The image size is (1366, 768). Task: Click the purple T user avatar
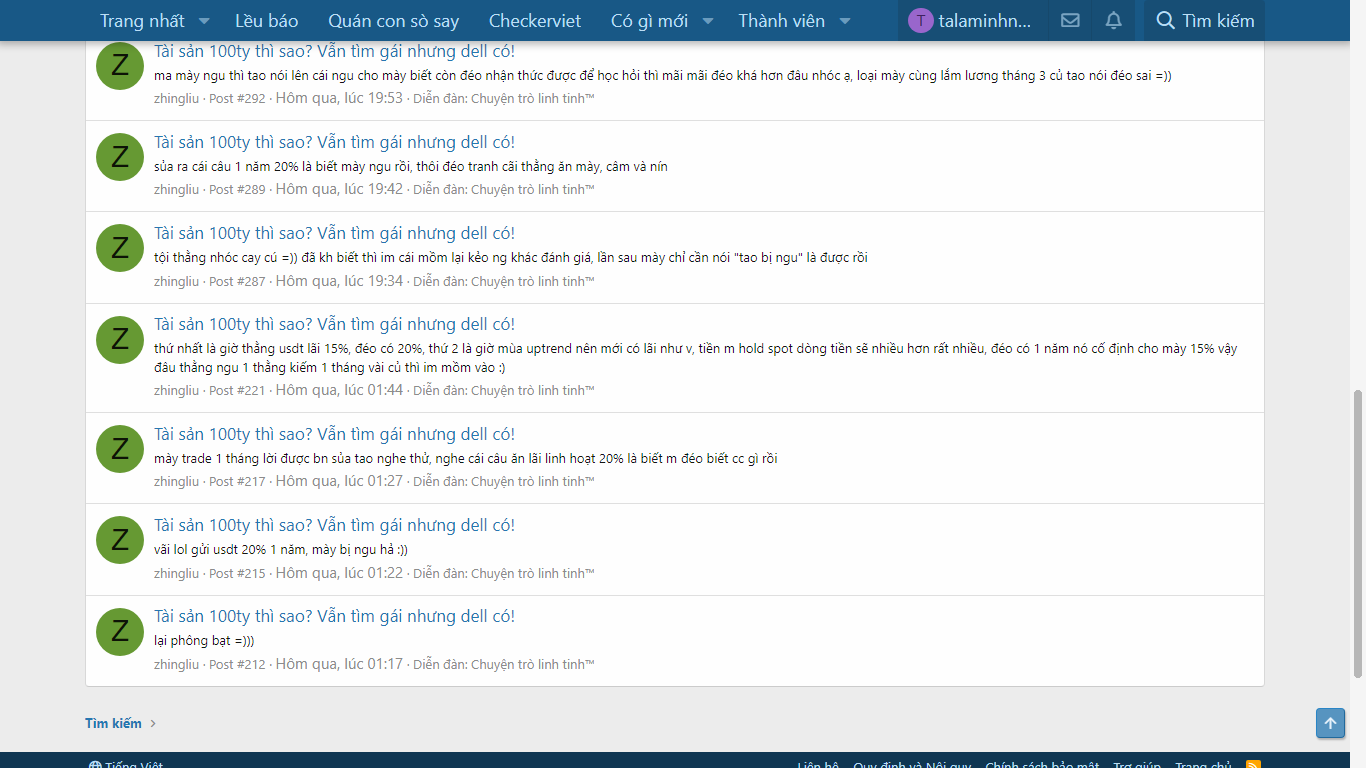coord(920,21)
